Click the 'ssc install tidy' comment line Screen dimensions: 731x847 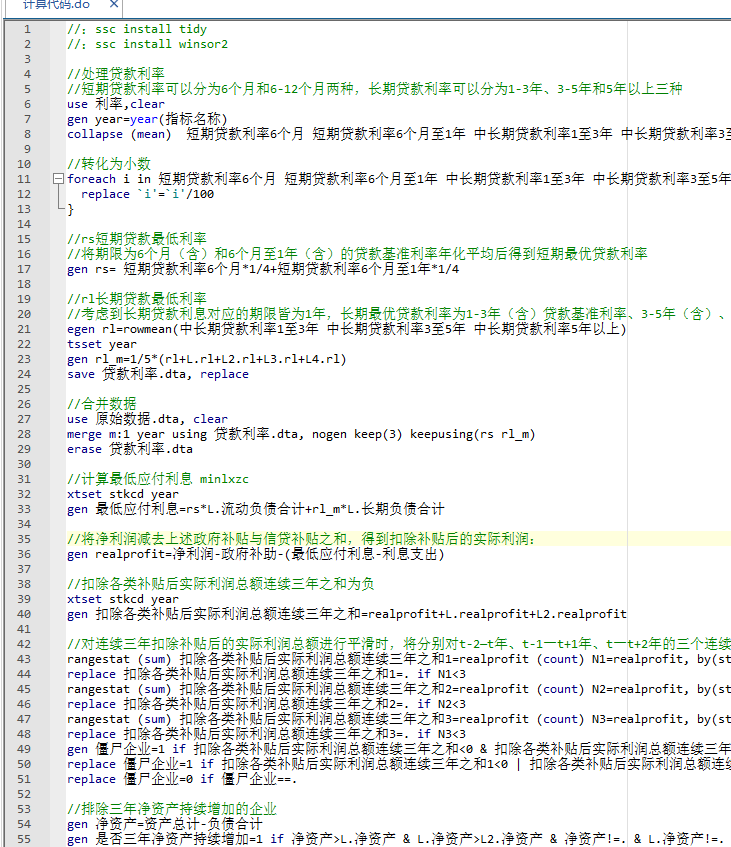137,29
